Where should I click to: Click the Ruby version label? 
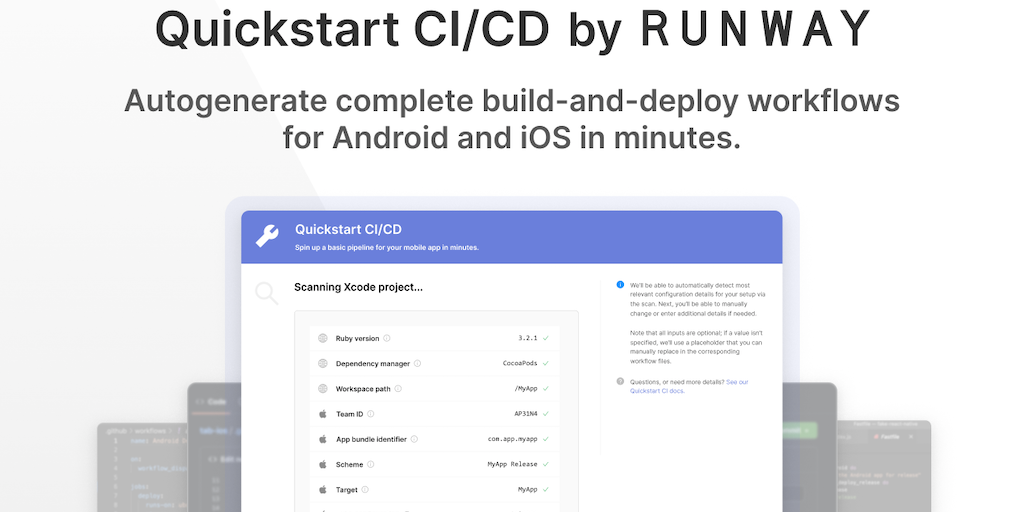tap(357, 338)
